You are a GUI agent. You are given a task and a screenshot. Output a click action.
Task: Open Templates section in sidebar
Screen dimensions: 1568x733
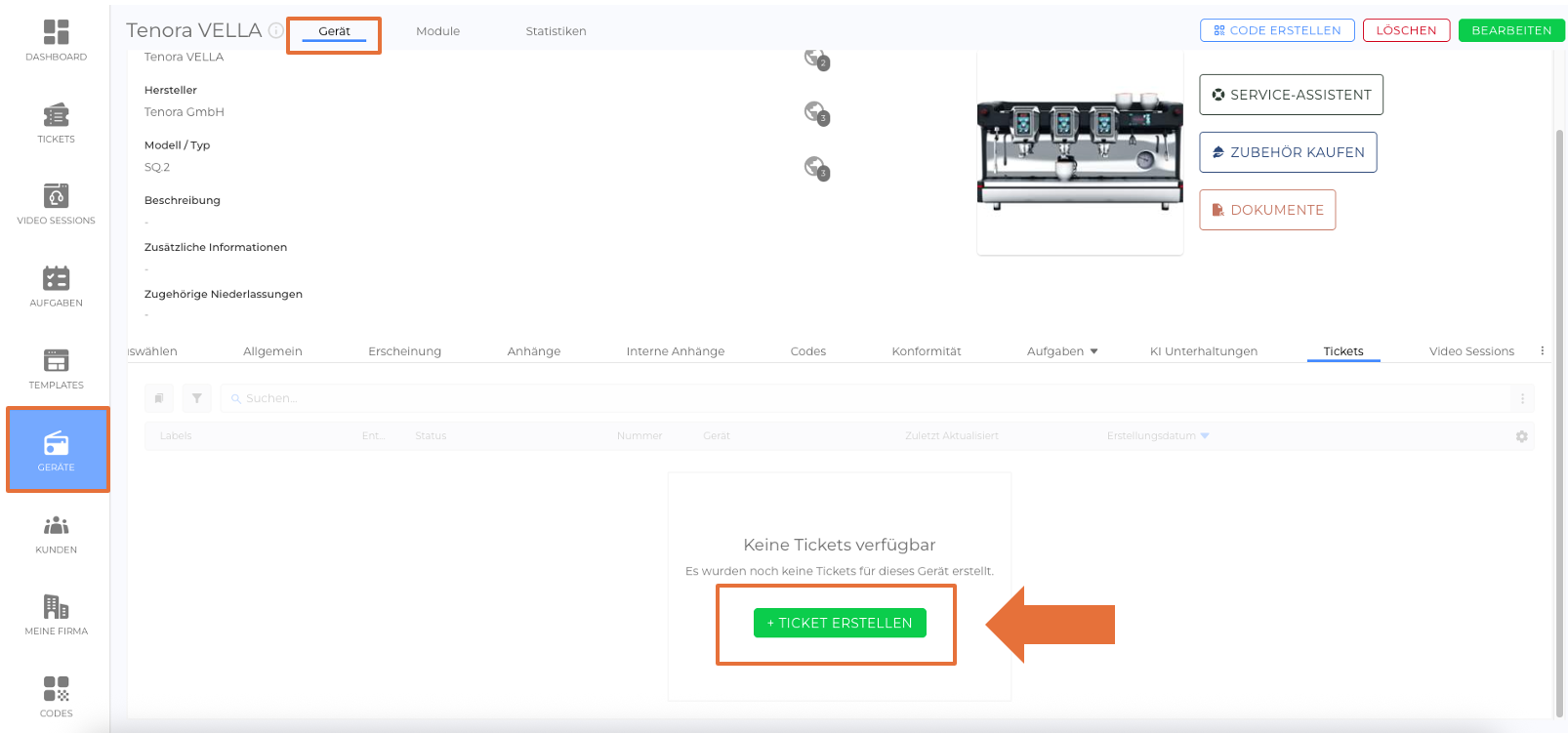pos(56,368)
